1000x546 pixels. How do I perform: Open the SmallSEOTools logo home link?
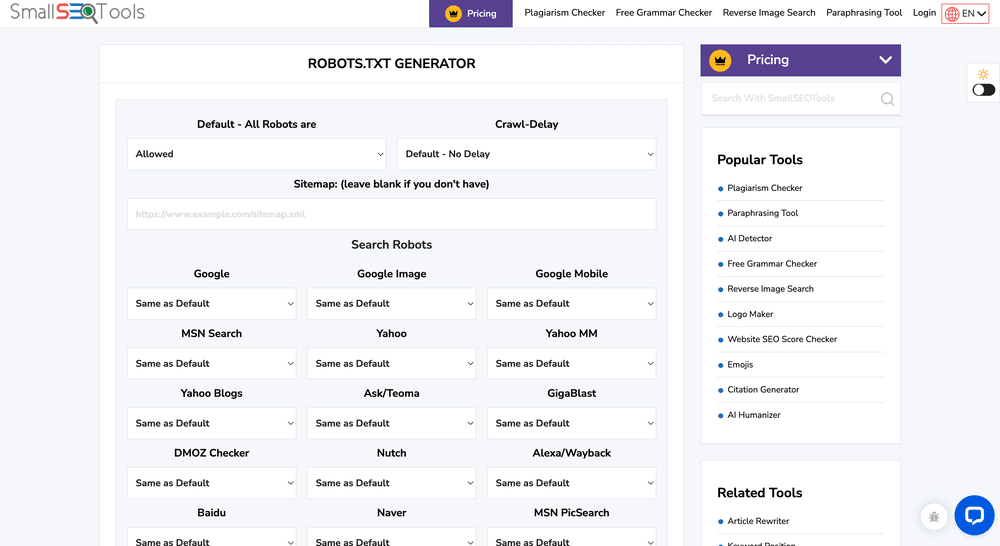click(x=77, y=12)
